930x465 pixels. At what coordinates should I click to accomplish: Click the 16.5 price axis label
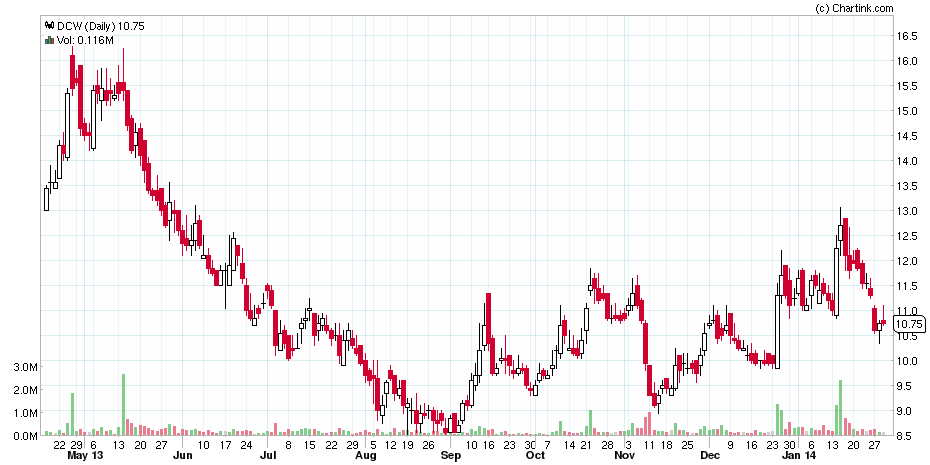click(906, 36)
